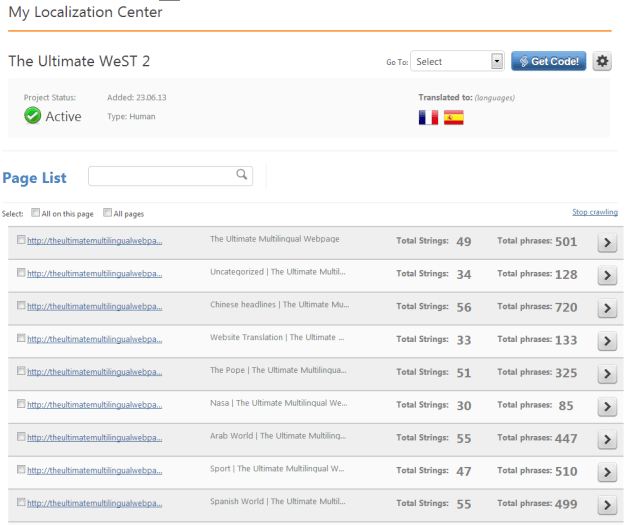Open URL link of the first page row

pos(94,241)
